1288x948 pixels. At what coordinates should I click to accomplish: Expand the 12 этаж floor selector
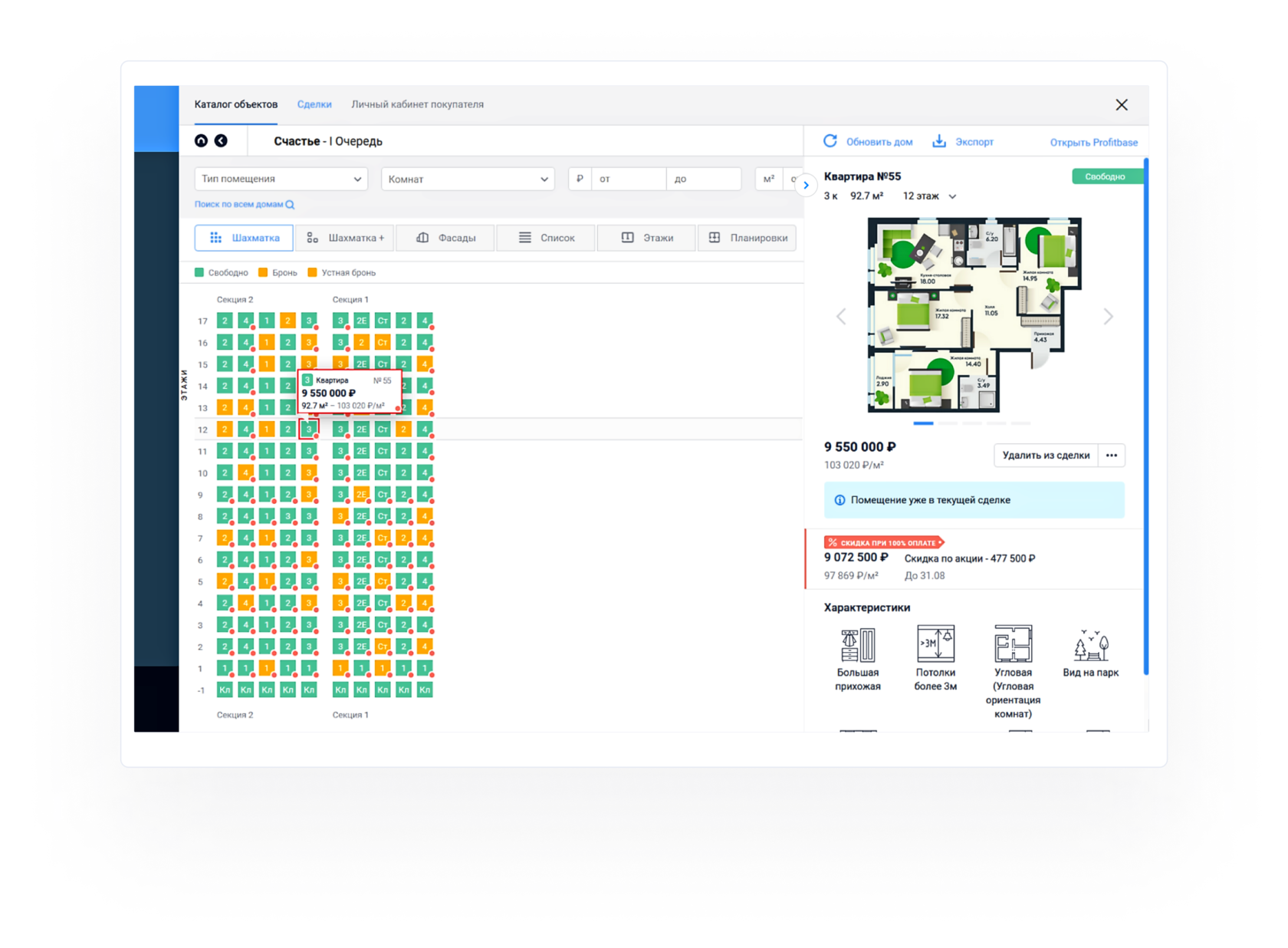929,196
